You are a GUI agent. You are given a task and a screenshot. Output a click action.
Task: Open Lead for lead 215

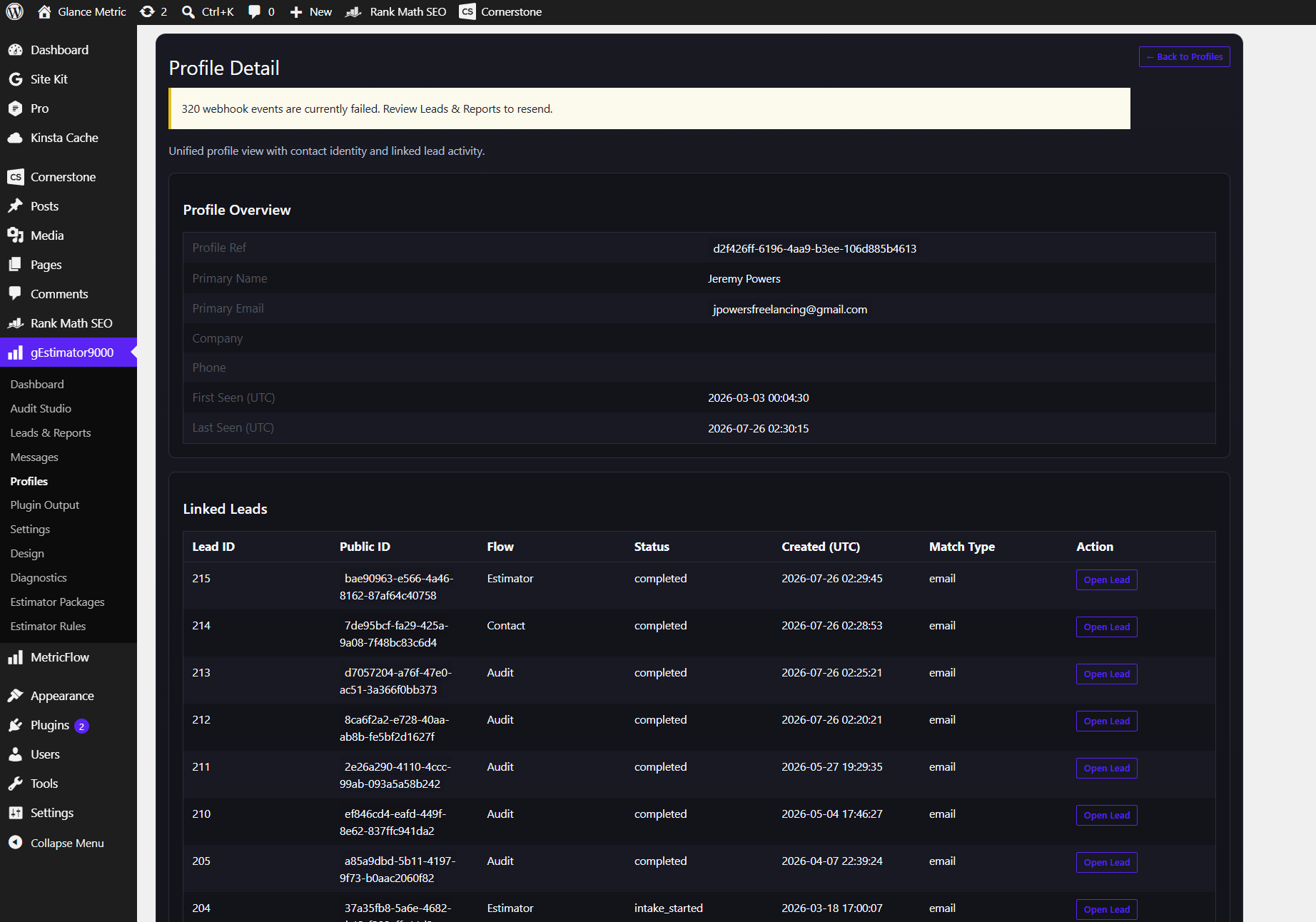(1106, 580)
